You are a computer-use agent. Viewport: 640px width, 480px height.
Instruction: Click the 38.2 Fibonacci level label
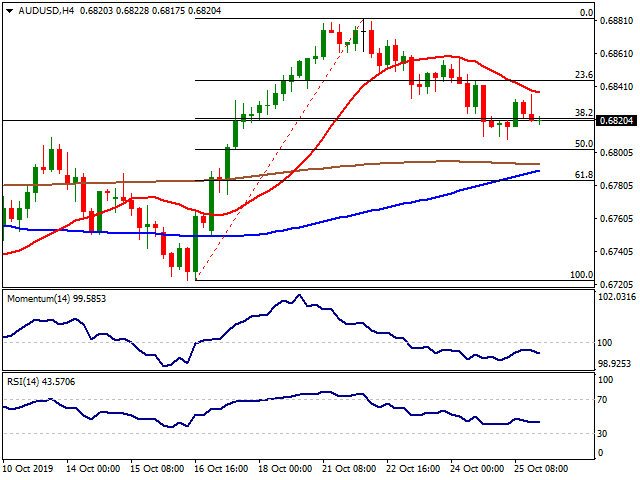(584, 113)
